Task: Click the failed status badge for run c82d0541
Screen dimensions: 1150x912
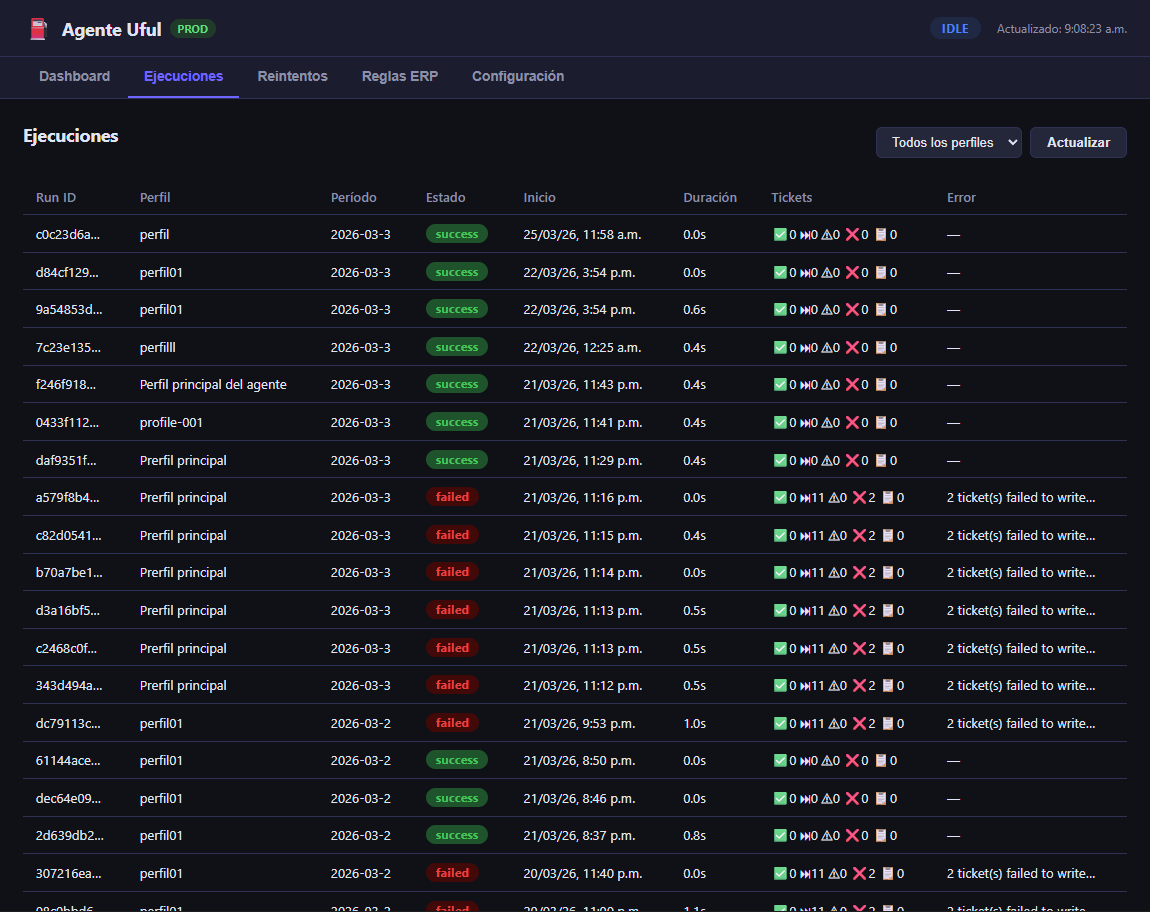Action: tap(452, 536)
